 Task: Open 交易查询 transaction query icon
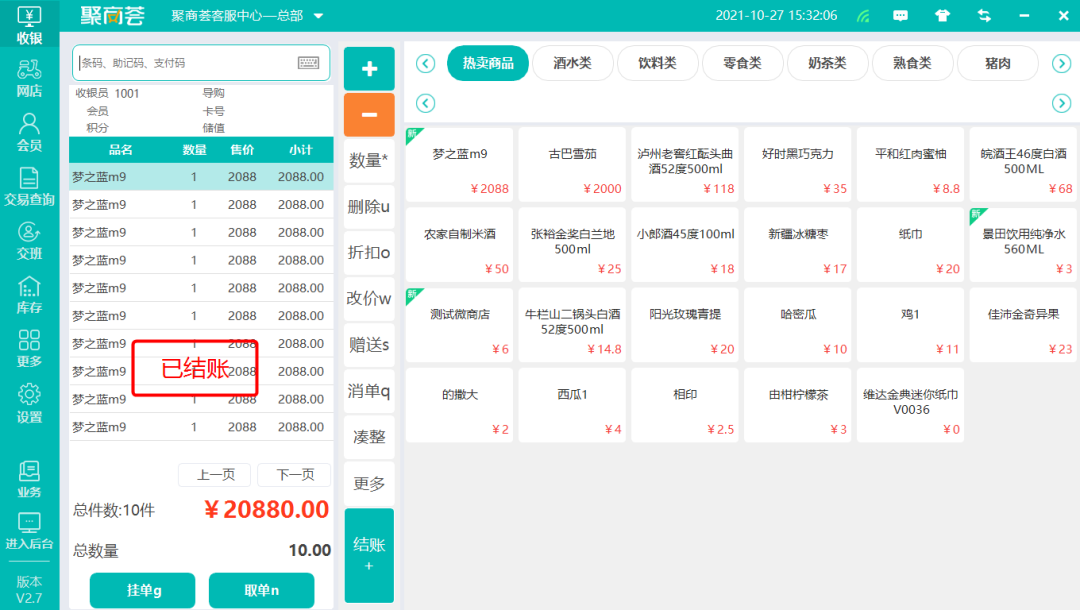(x=29, y=186)
